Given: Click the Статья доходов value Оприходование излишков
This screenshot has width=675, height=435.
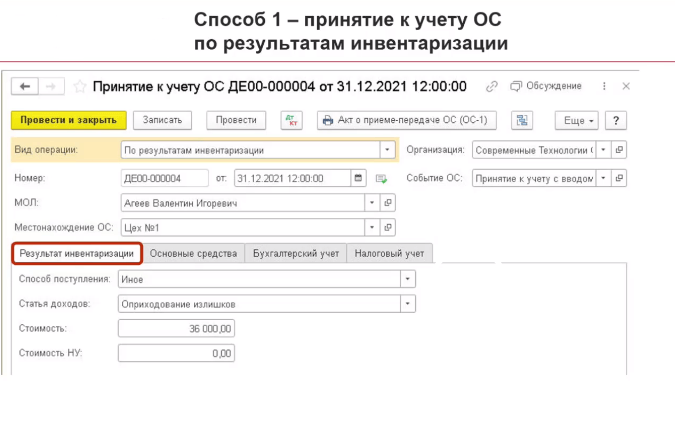Looking at the screenshot, I should [x=259, y=304].
